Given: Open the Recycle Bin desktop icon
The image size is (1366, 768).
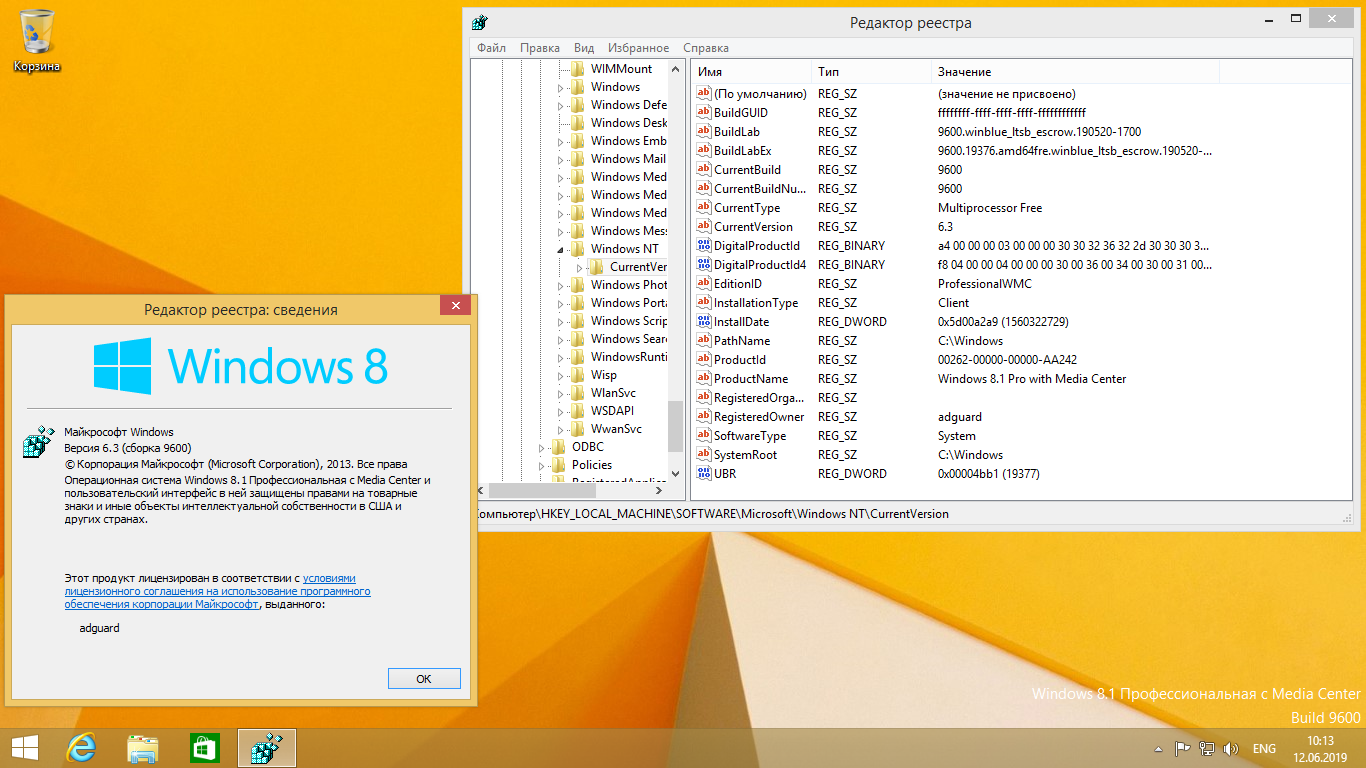Looking at the screenshot, I should click(x=37, y=40).
